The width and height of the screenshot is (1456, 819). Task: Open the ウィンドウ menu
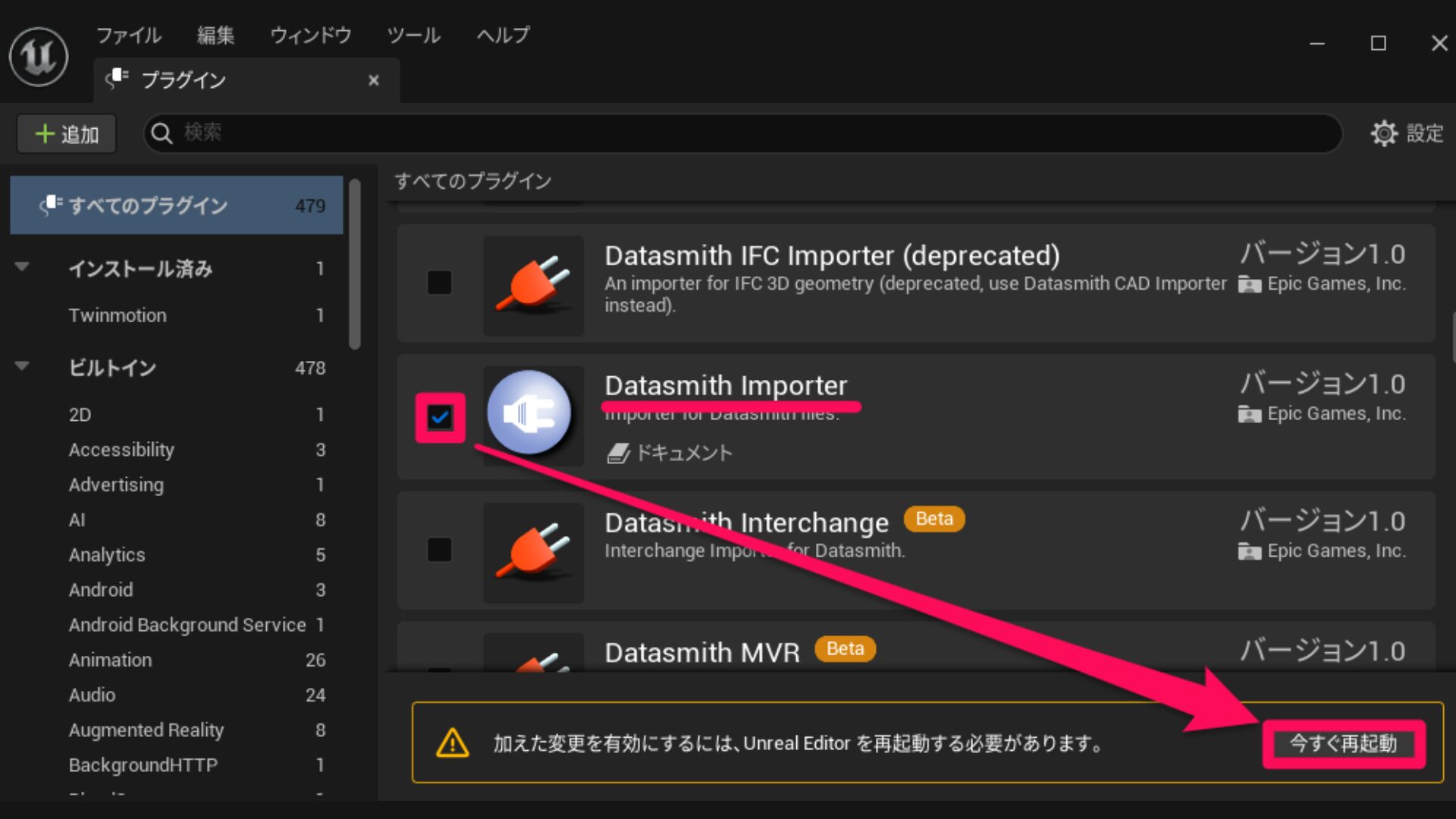(x=310, y=35)
